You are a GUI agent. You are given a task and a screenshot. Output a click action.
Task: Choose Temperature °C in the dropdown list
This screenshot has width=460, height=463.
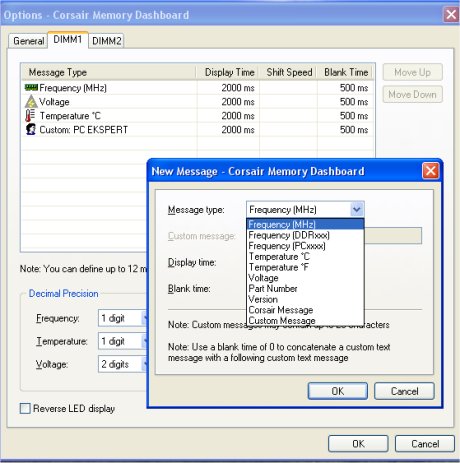pos(305,256)
